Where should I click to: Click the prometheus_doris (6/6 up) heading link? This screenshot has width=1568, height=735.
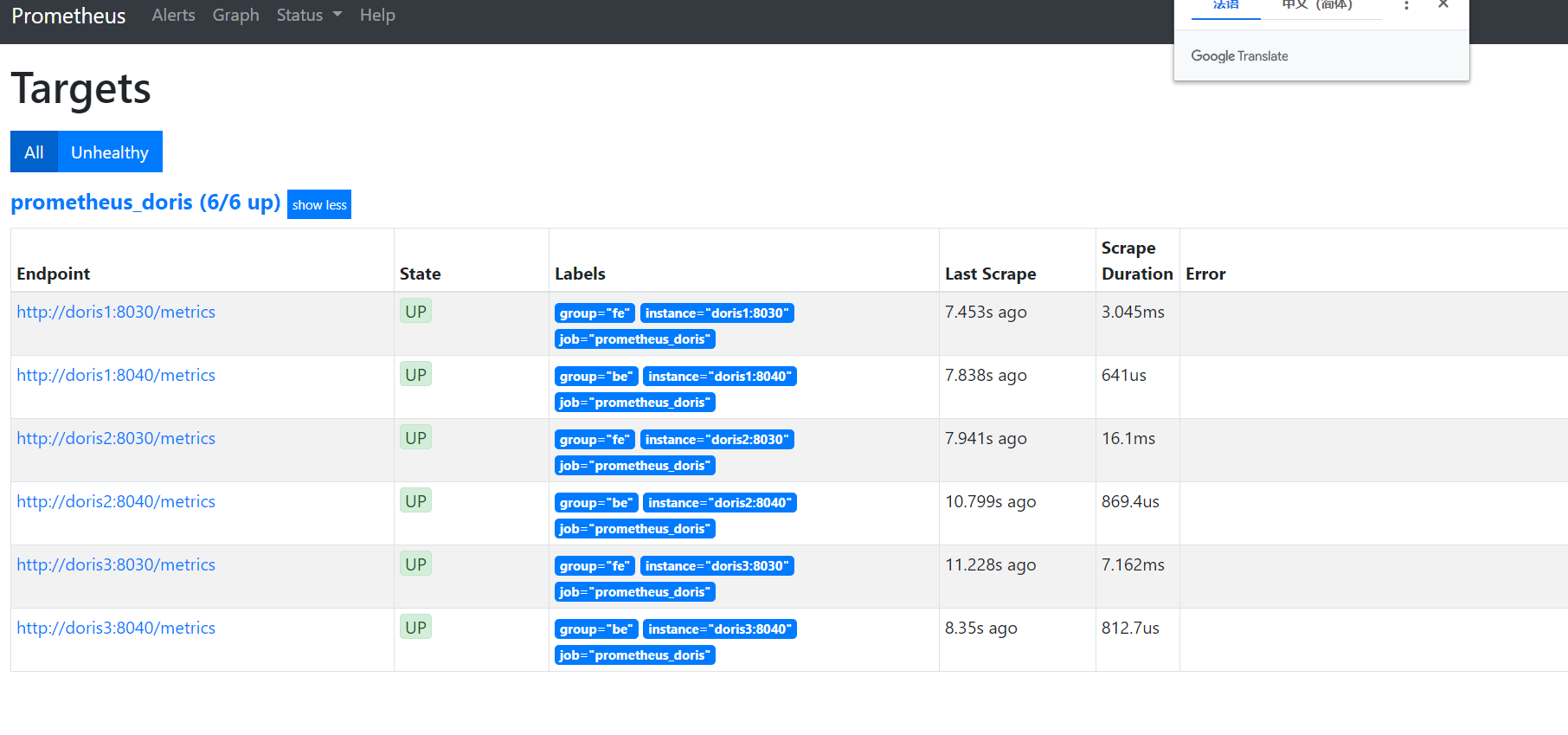145,202
